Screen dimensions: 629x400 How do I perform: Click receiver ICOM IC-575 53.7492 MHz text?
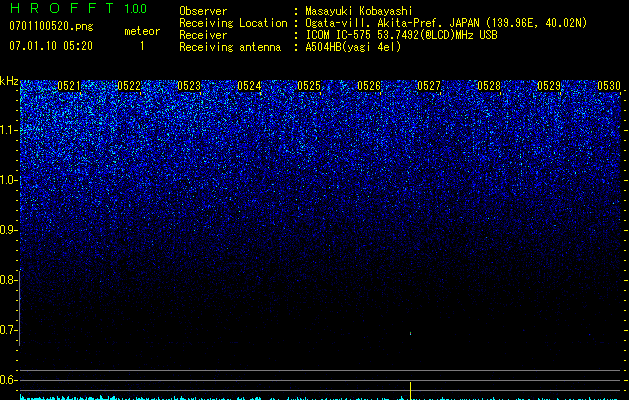401,35
